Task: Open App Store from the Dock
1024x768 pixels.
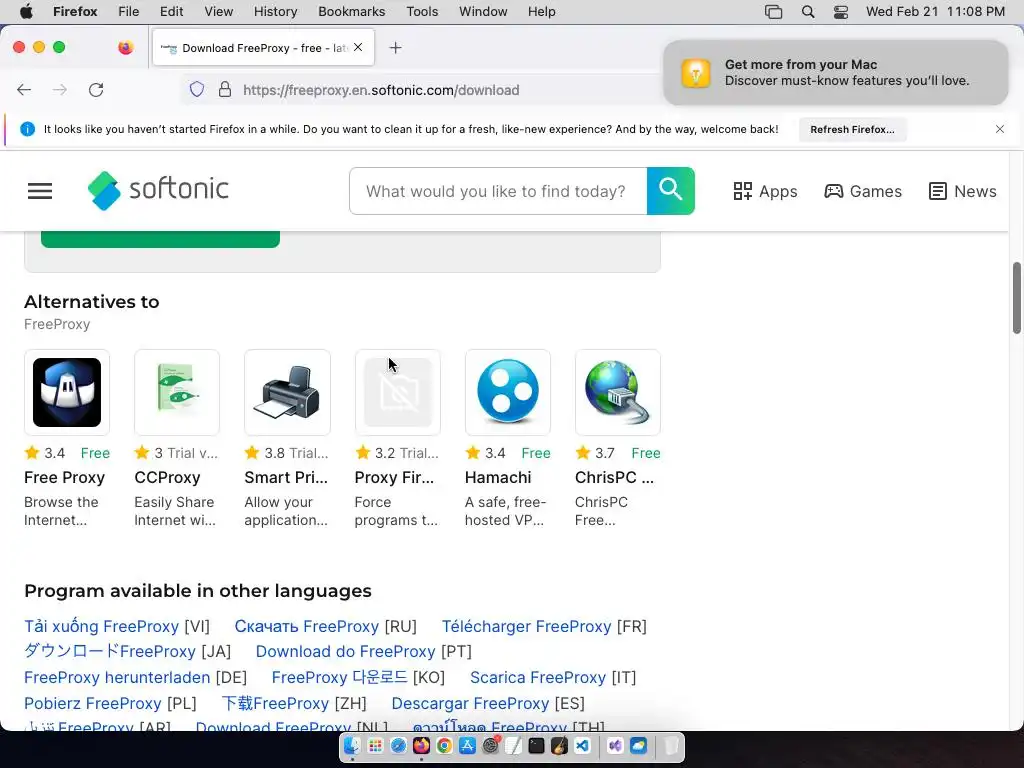Action: [467, 746]
